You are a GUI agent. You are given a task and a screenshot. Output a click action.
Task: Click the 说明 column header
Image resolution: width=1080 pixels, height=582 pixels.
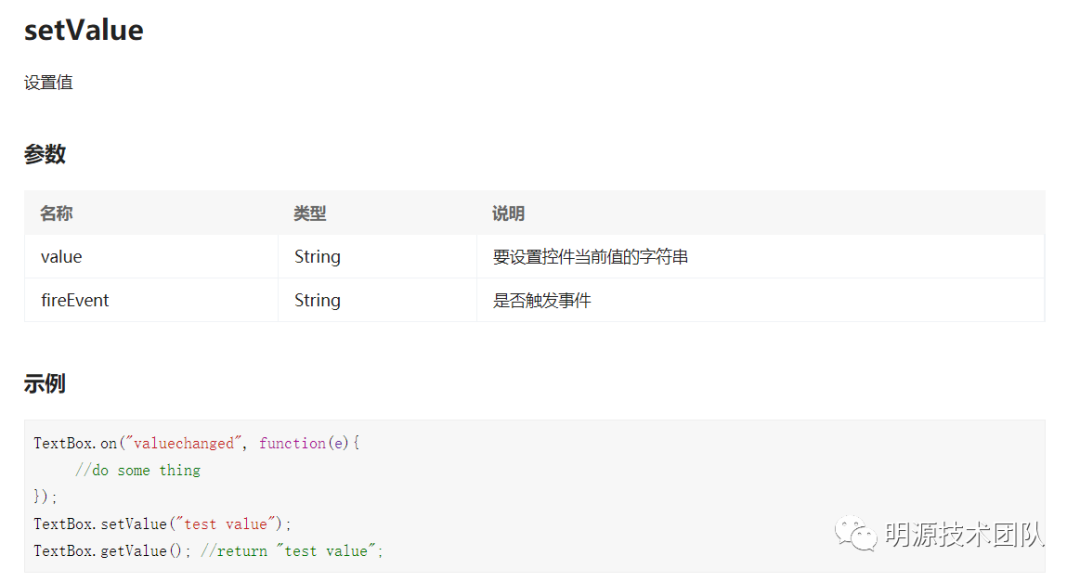[x=508, y=214]
